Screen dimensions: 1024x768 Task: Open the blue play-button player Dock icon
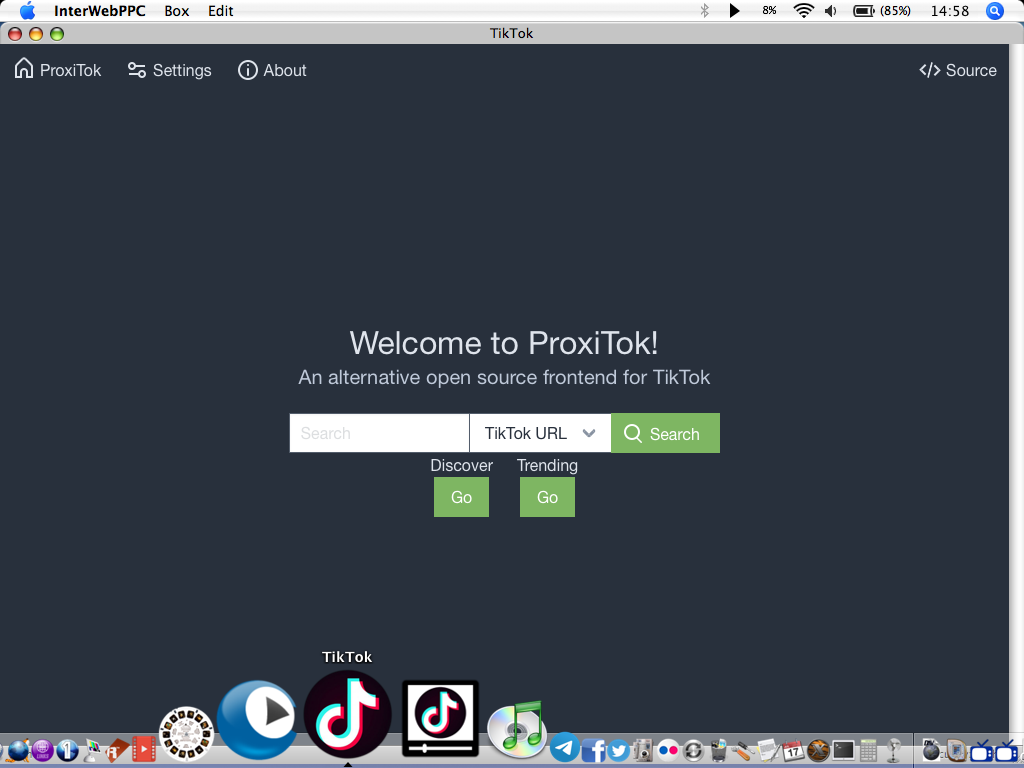click(x=257, y=720)
